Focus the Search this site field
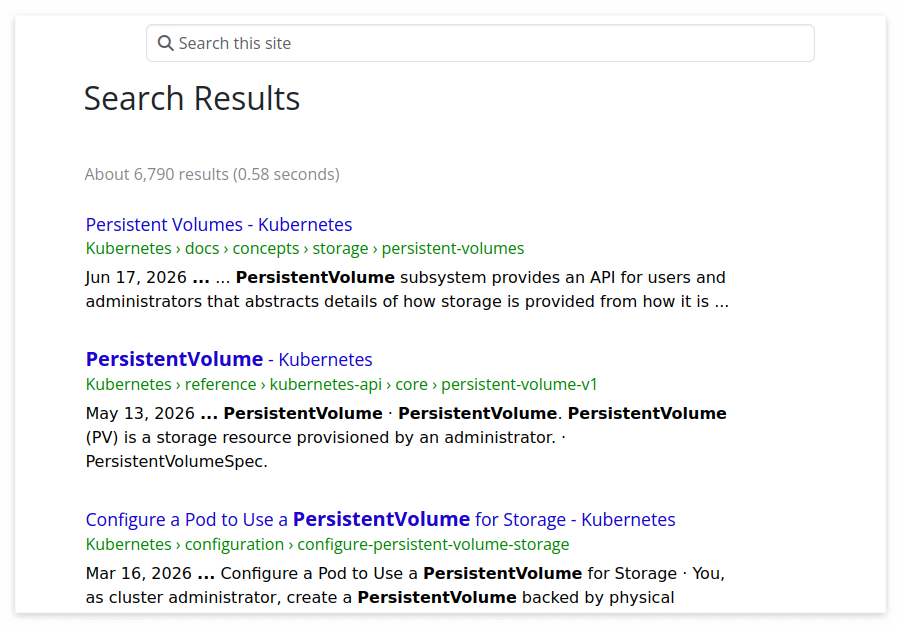This screenshot has width=901, height=628. pyautogui.click(x=480, y=43)
